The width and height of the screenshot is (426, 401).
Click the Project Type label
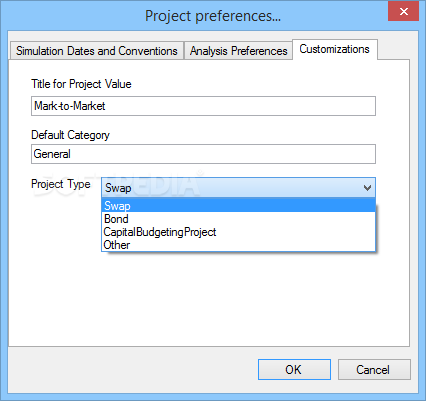tap(61, 184)
